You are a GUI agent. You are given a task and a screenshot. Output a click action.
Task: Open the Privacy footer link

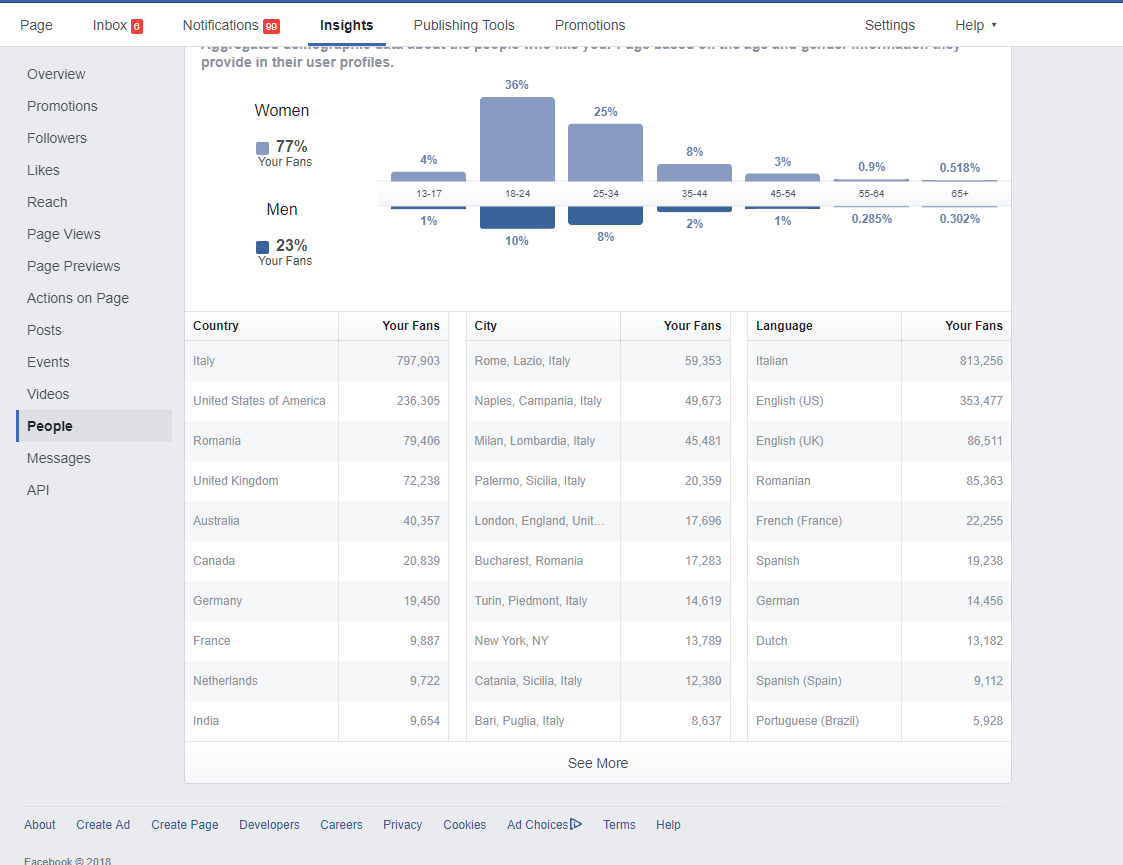[402, 825]
